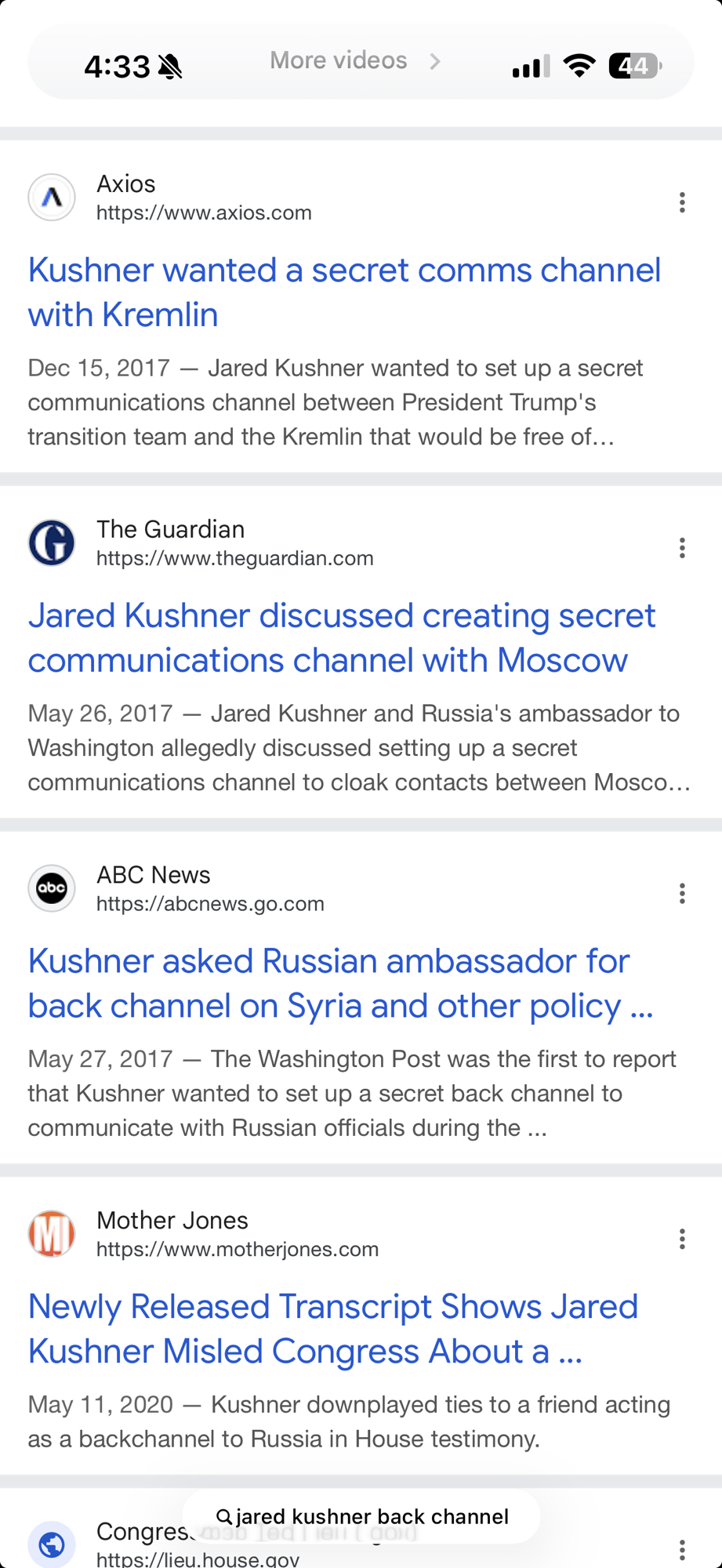Open the more options menu for Guardian result
722x1568 pixels.
682,548
